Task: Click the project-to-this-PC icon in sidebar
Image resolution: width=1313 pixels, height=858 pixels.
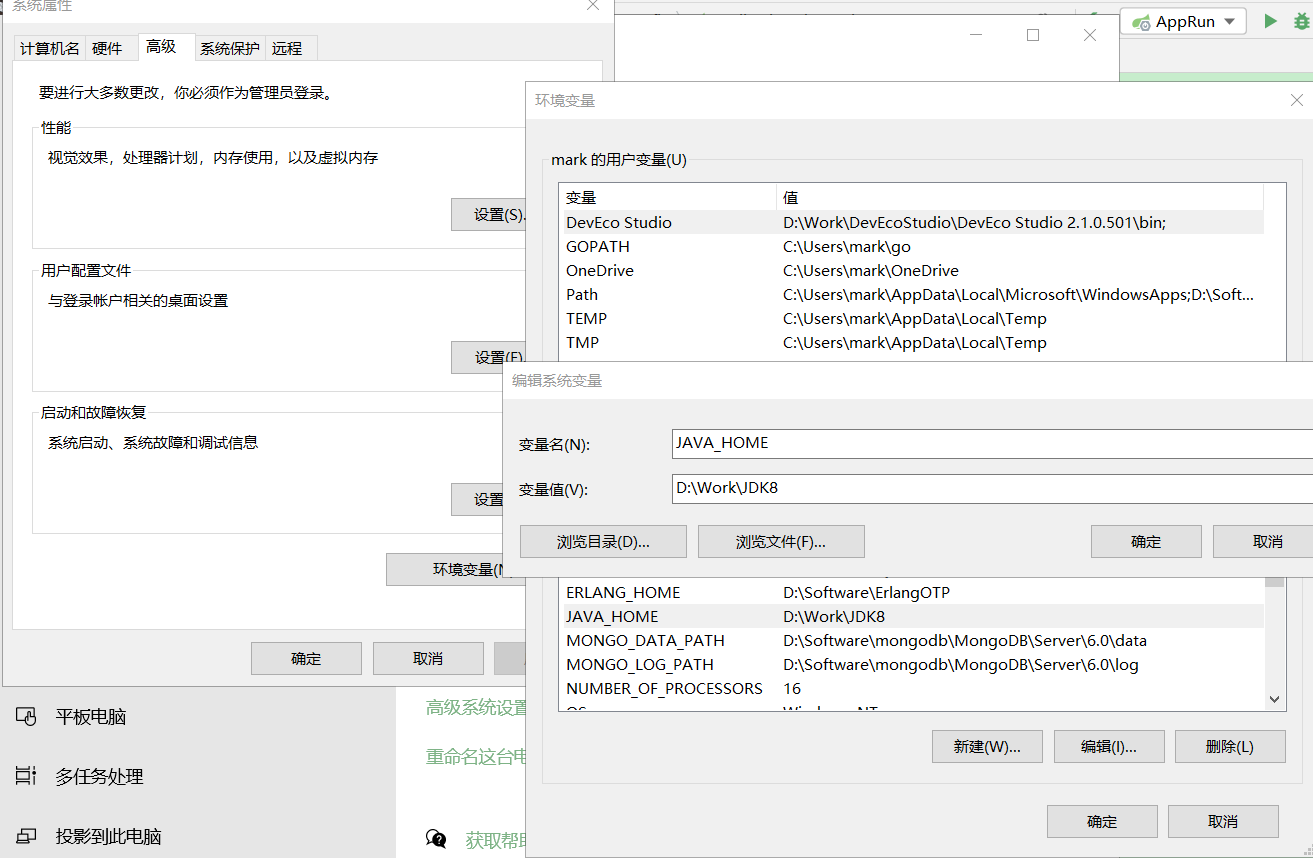Action: click(x=26, y=836)
